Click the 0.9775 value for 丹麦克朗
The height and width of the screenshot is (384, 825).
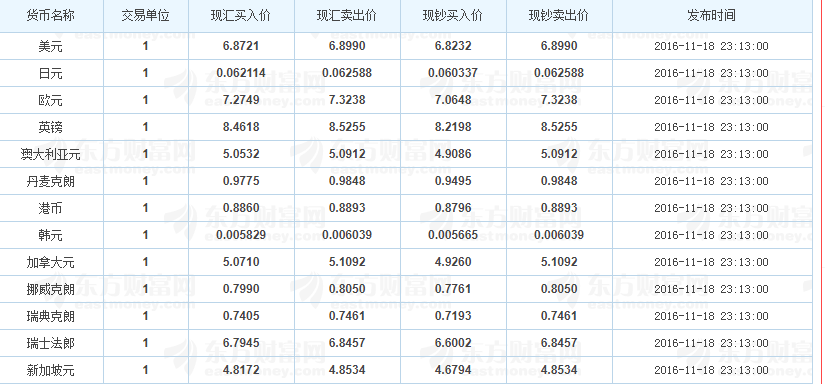[x=241, y=181]
